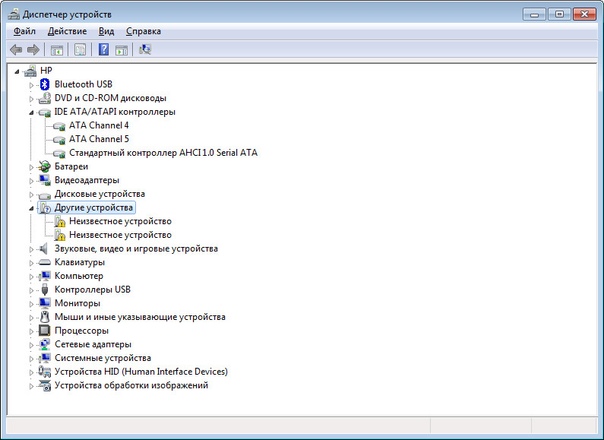Viewport: 604px width, 440px height.
Task: Select the Другие устройства category label
Action: (x=93, y=208)
